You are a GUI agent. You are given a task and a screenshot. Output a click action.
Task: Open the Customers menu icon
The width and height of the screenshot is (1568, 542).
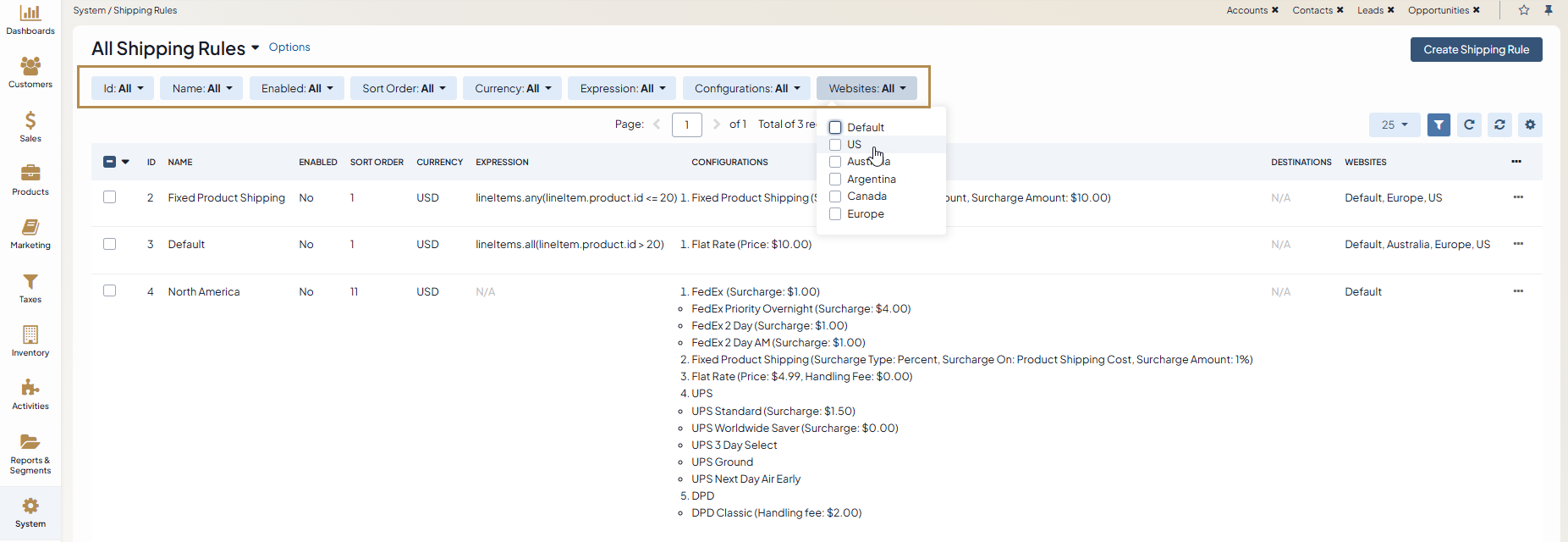tap(30, 66)
